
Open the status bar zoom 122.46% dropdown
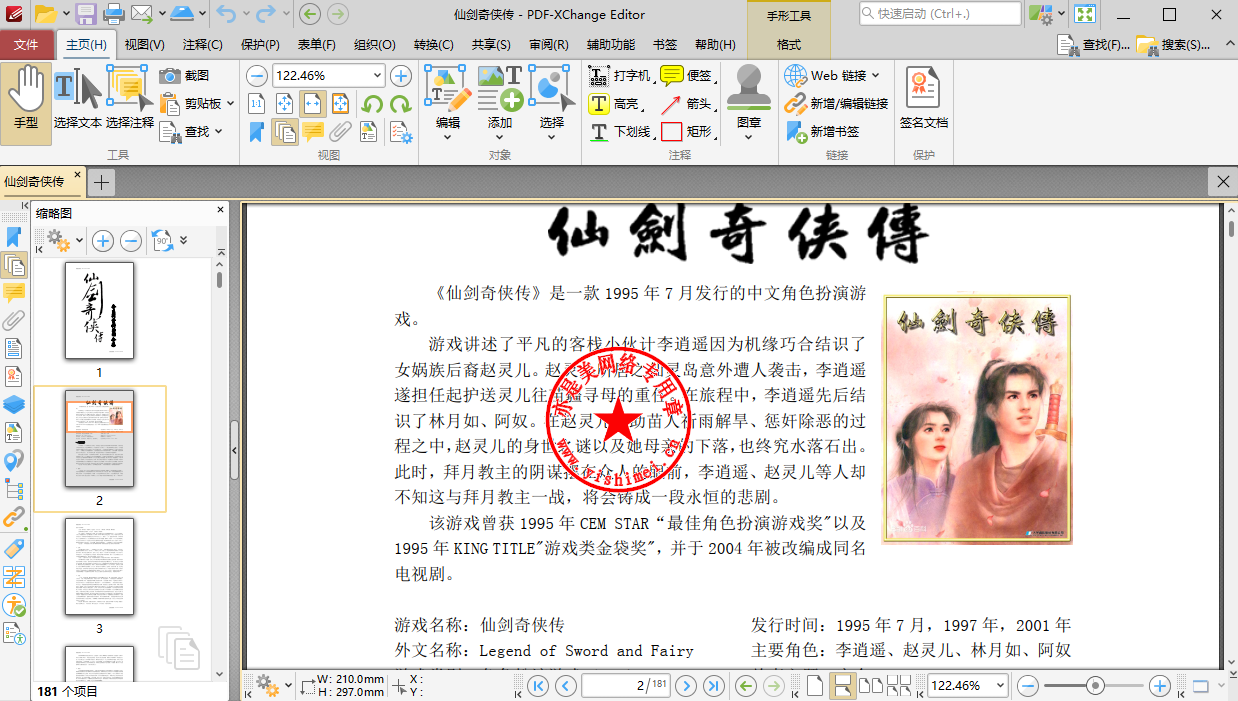(x=999, y=686)
